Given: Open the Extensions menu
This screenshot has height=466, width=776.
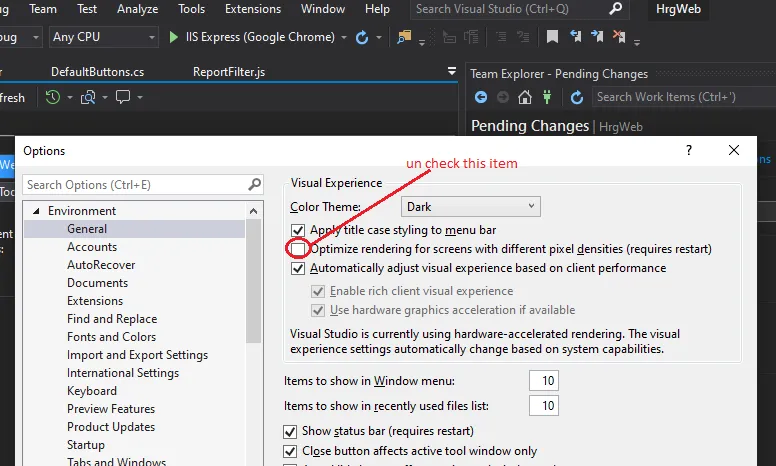Looking at the screenshot, I should click(253, 9).
